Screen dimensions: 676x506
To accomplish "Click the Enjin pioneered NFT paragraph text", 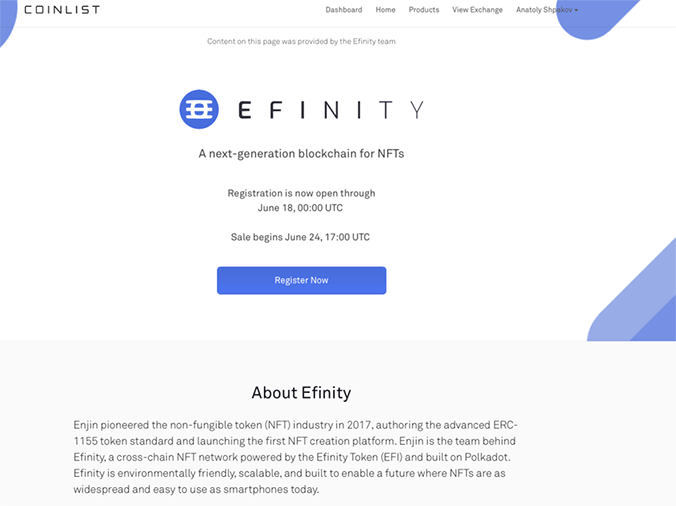I will (x=300, y=458).
